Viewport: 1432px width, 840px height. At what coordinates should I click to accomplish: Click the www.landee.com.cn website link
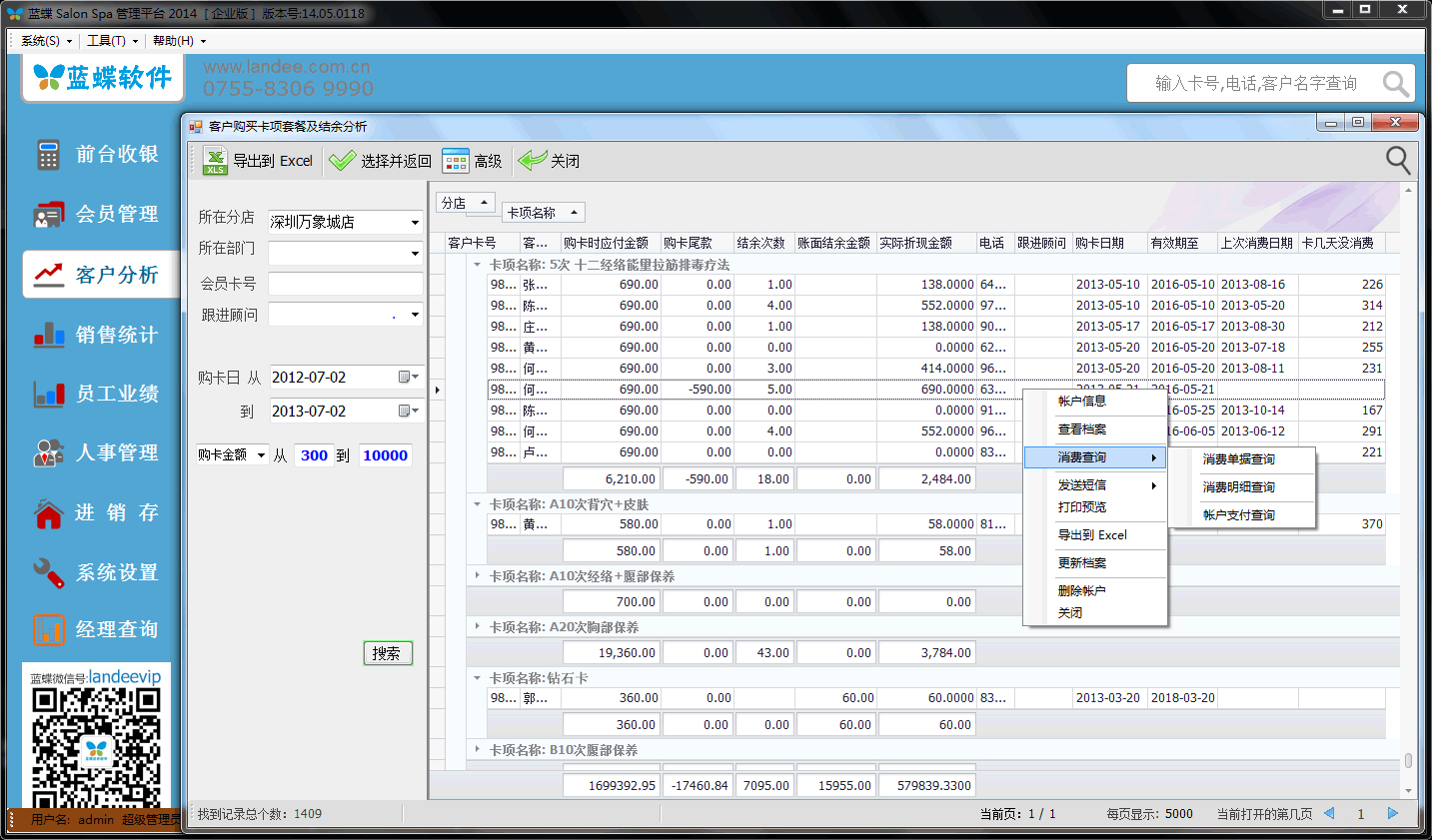[x=287, y=67]
